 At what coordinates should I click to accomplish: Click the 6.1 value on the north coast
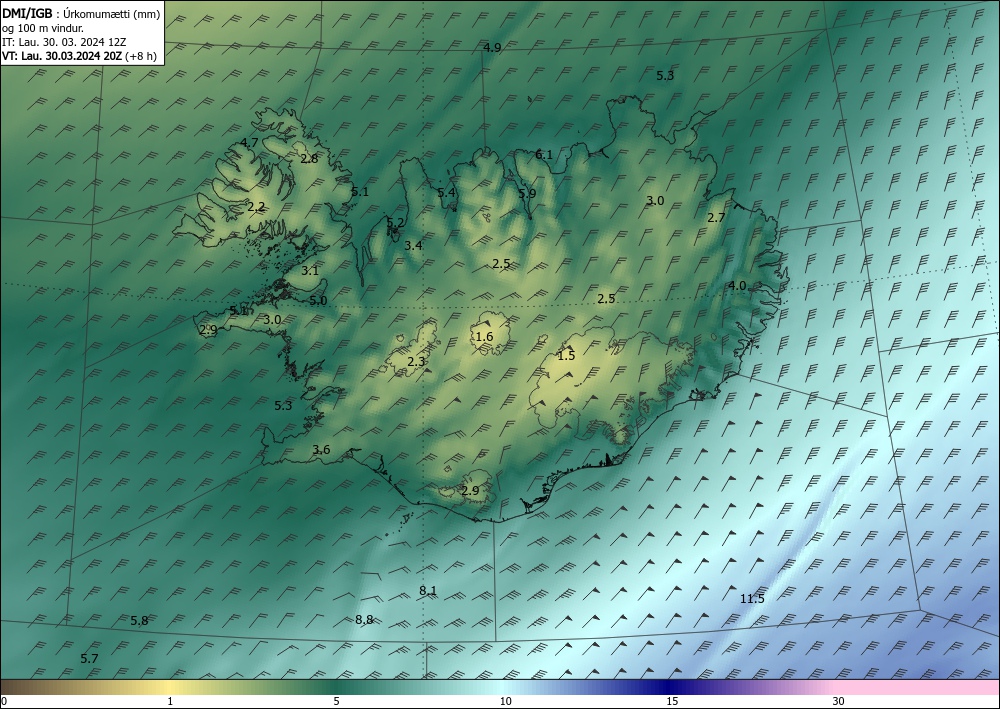tap(543, 154)
